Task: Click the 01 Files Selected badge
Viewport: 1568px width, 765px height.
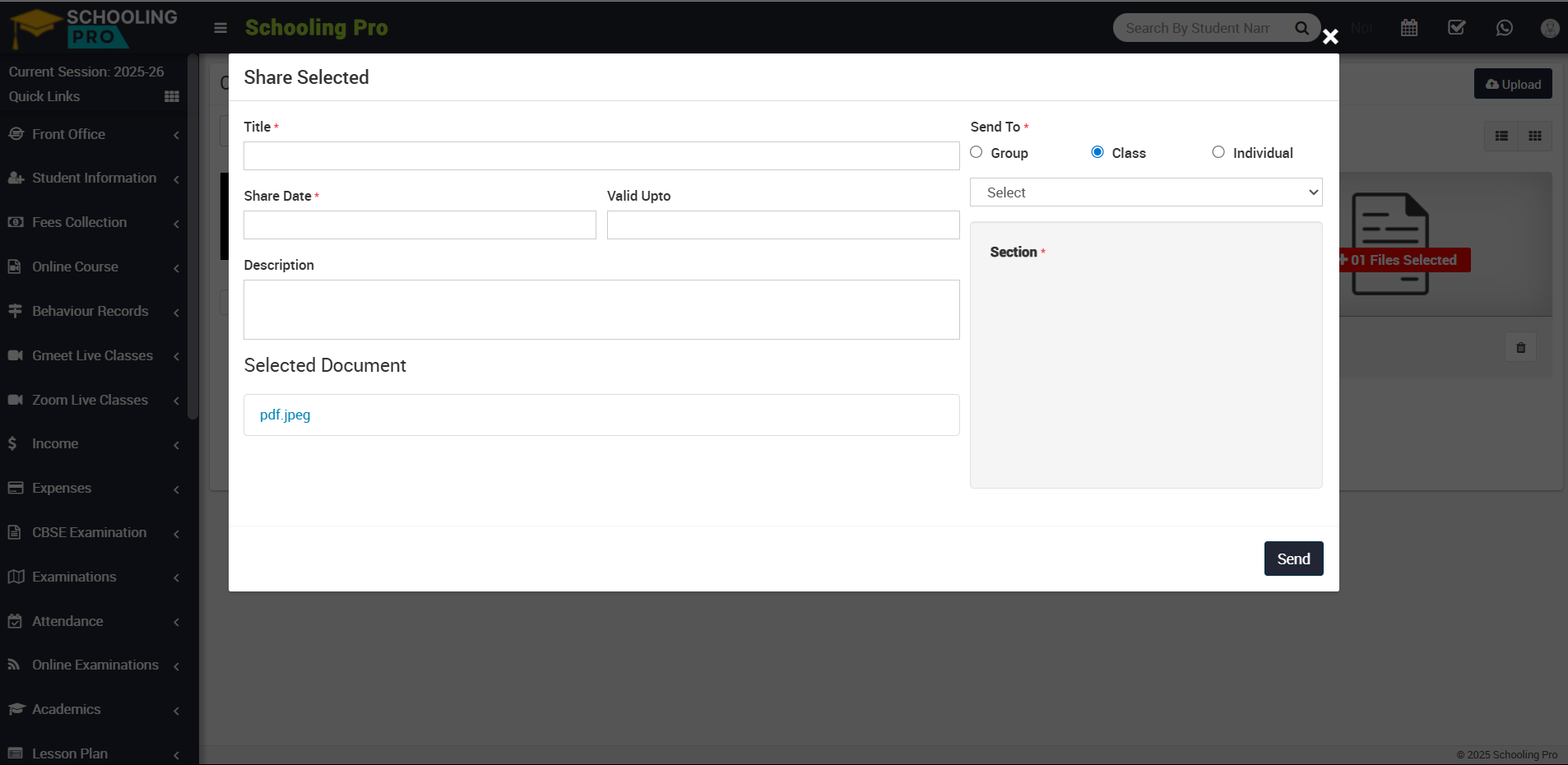Action: [x=1404, y=260]
